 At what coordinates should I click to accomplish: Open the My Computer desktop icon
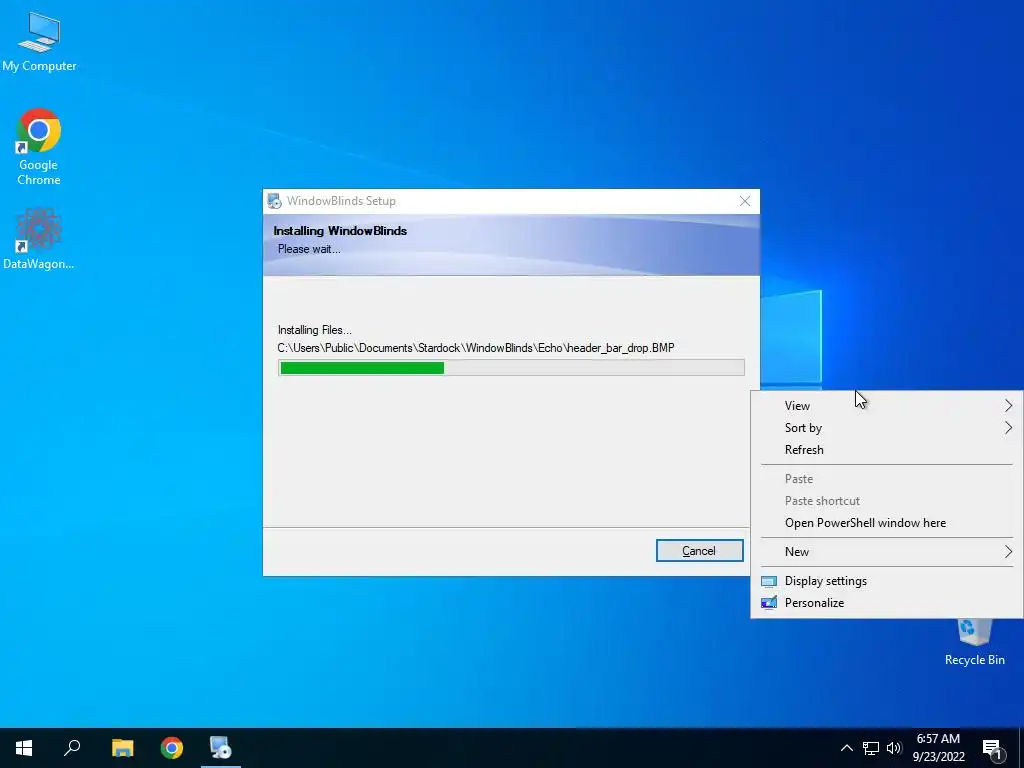click(x=39, y=41)
